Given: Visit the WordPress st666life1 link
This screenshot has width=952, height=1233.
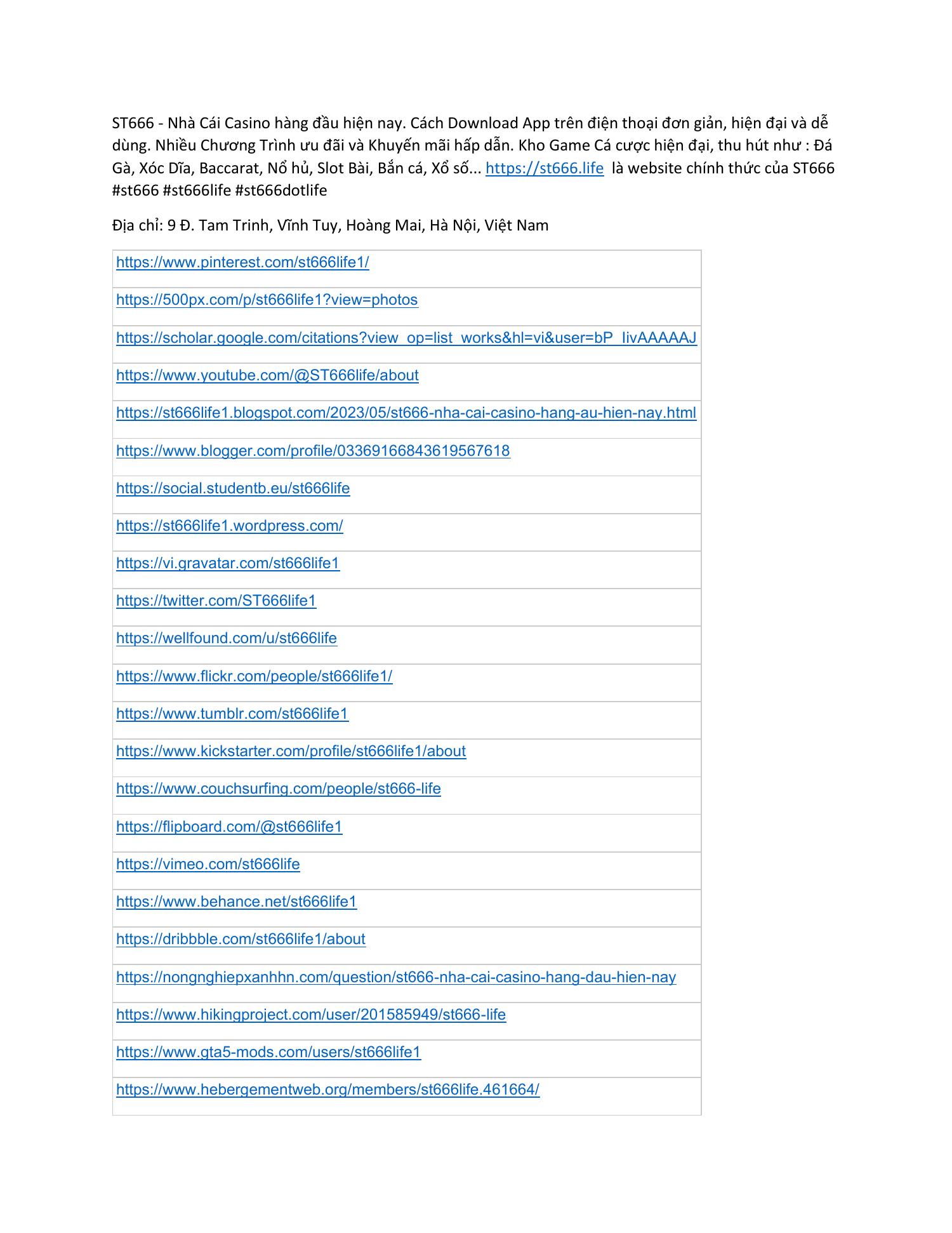Looking at the screenshot, I should (x=230, y=526).
